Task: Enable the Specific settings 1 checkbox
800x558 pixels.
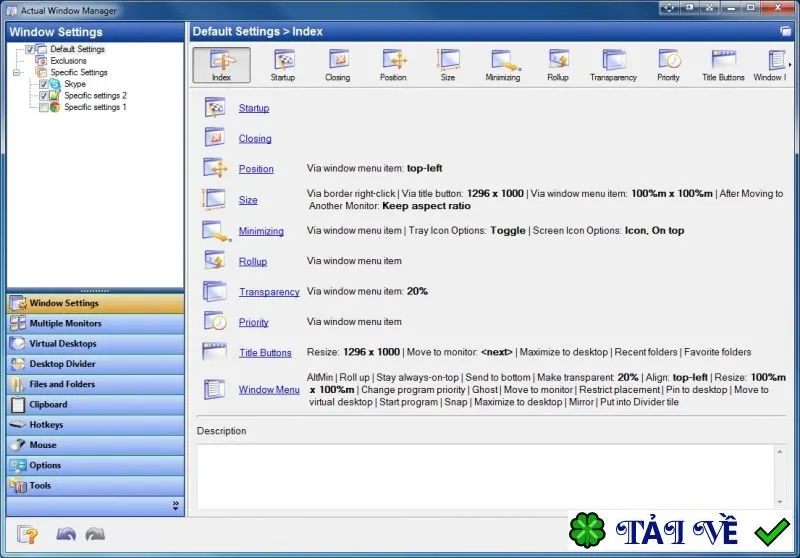Action: tap(44, 107)
